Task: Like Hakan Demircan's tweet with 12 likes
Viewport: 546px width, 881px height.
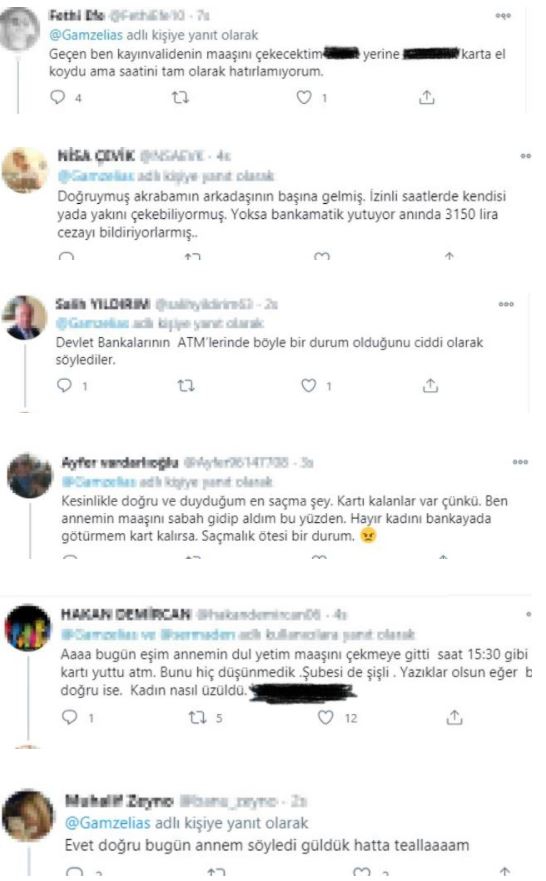Action: (x=326, y=717)
